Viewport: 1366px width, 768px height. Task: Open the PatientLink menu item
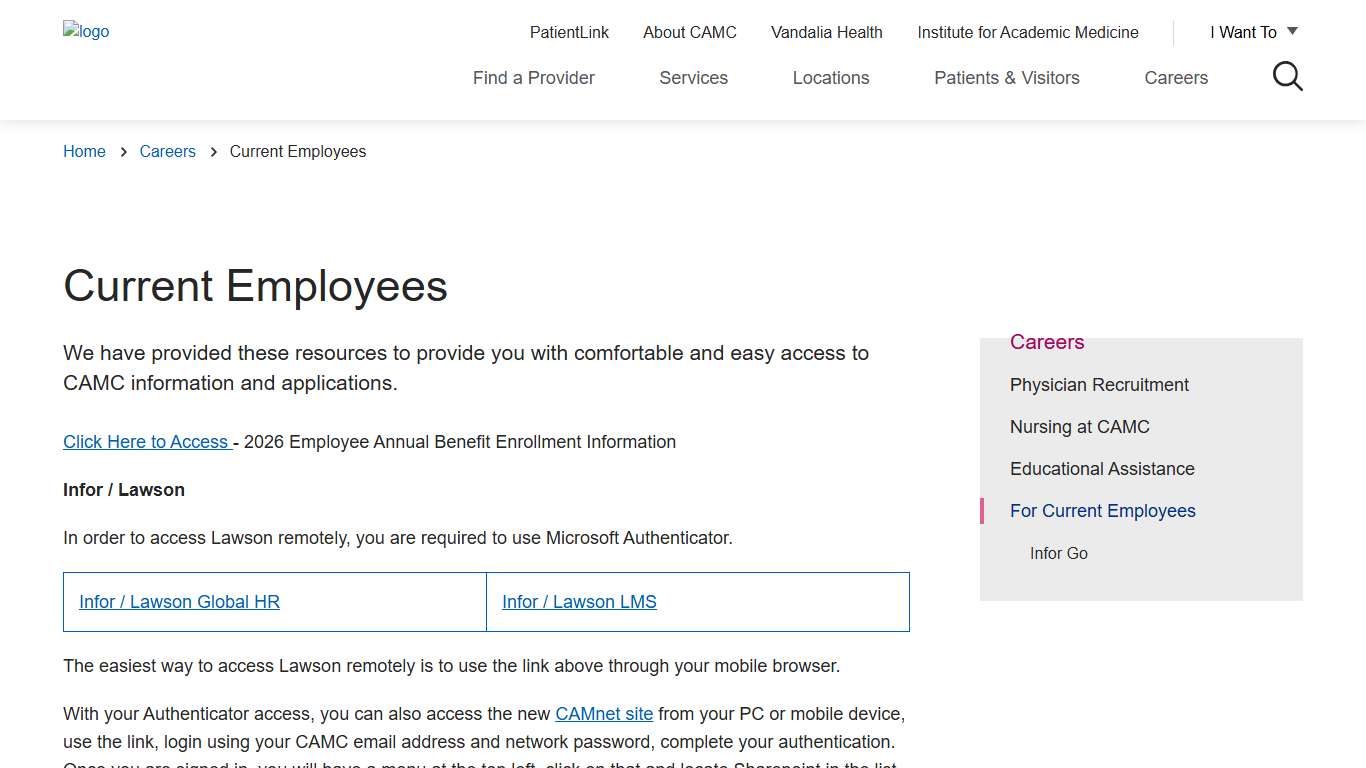coord(569,32)
